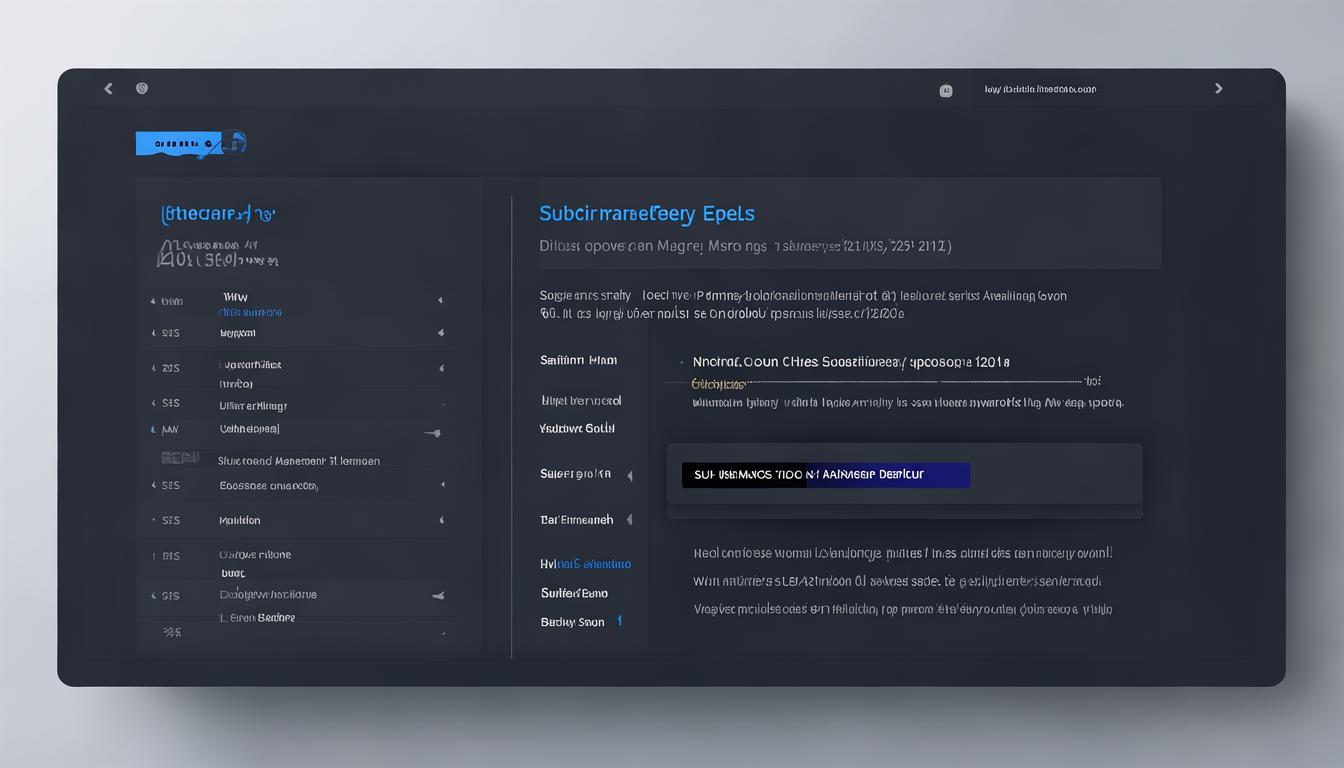Click the small square icon left of the top search field
The image size is (1344, 768).
pyautogui.click(x=946, y=90)
